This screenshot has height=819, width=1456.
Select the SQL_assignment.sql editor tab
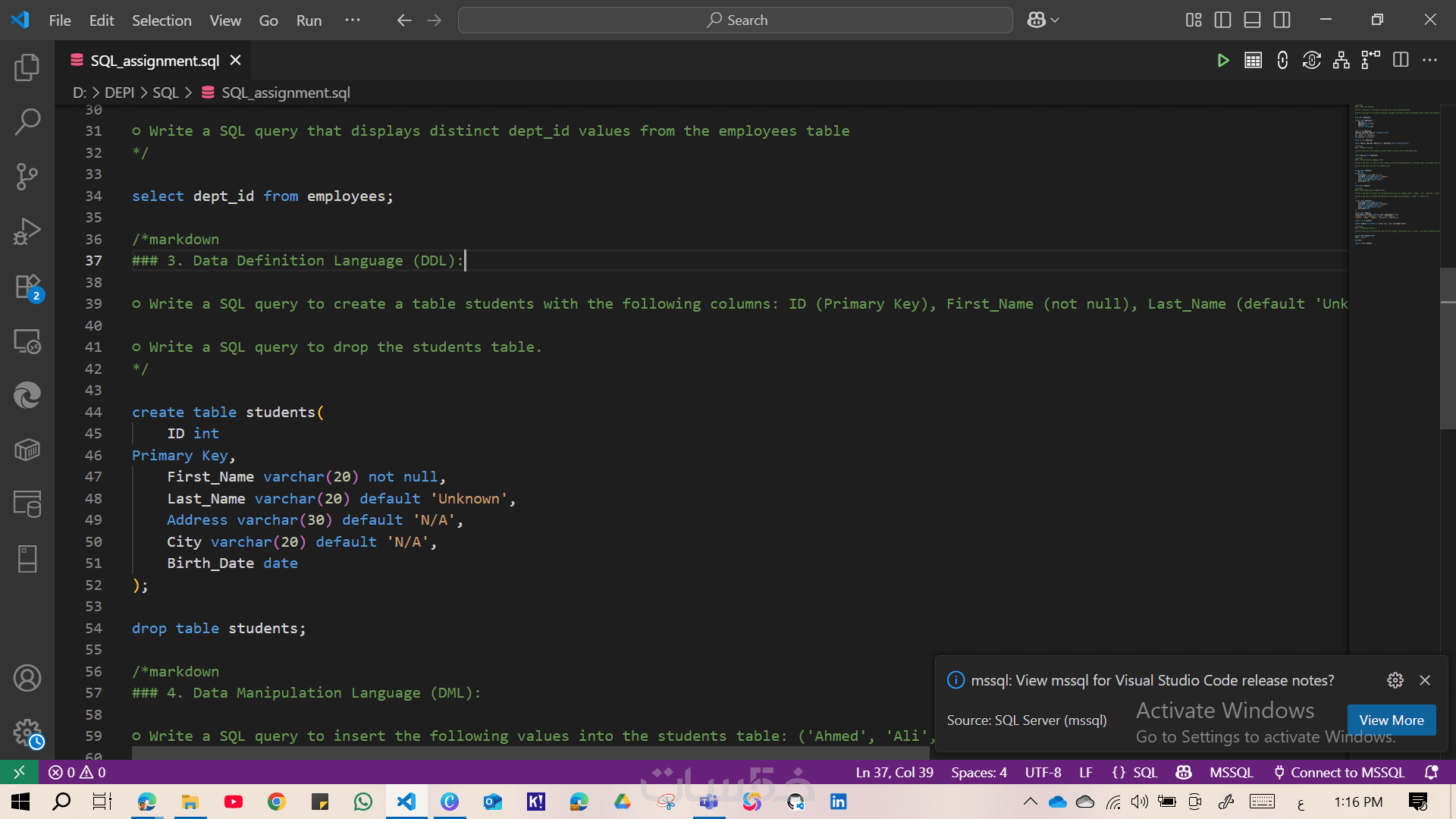pyautogui.click(x=155, y=61)
